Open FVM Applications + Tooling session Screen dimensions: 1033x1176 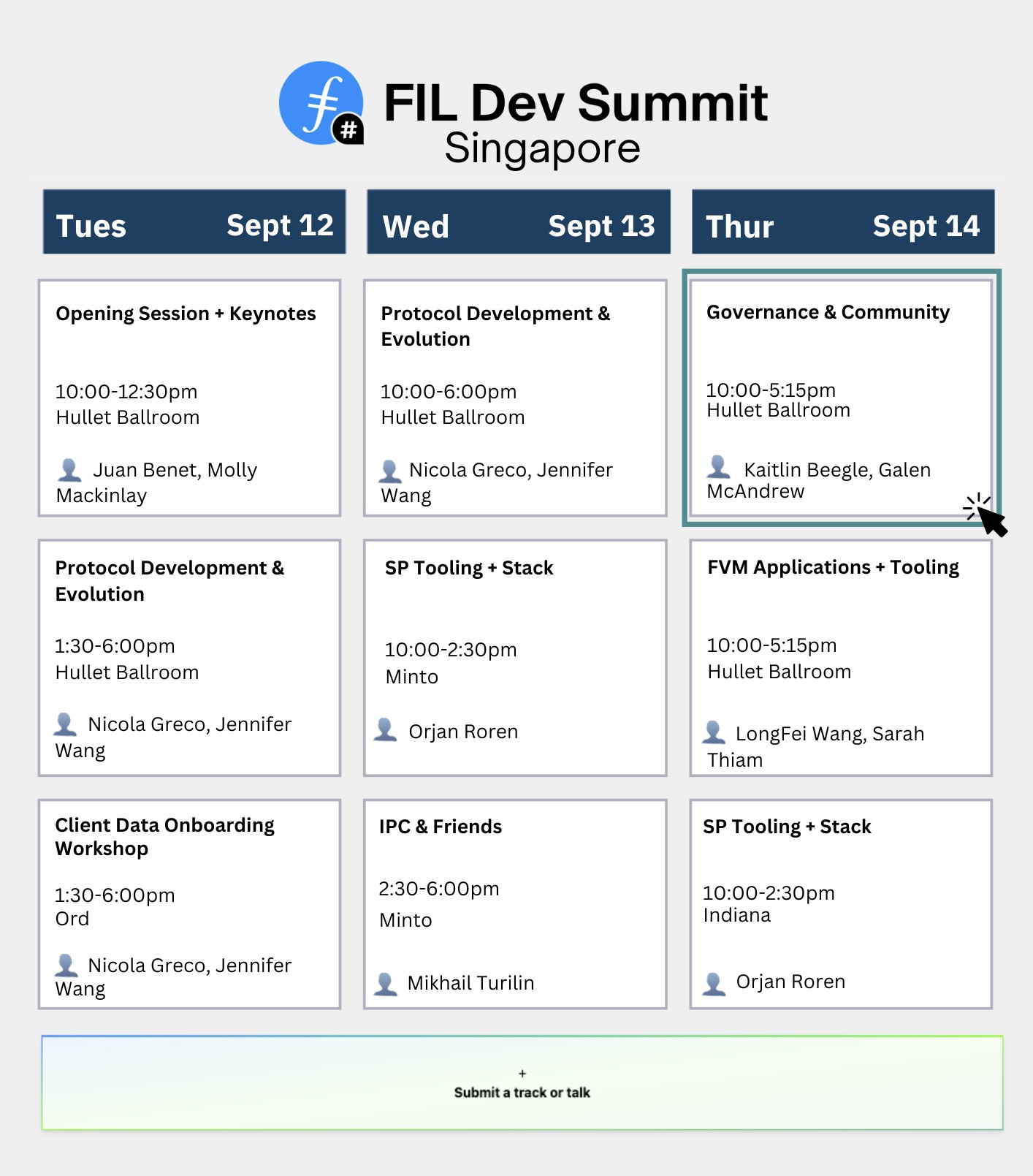coord(841,658)
